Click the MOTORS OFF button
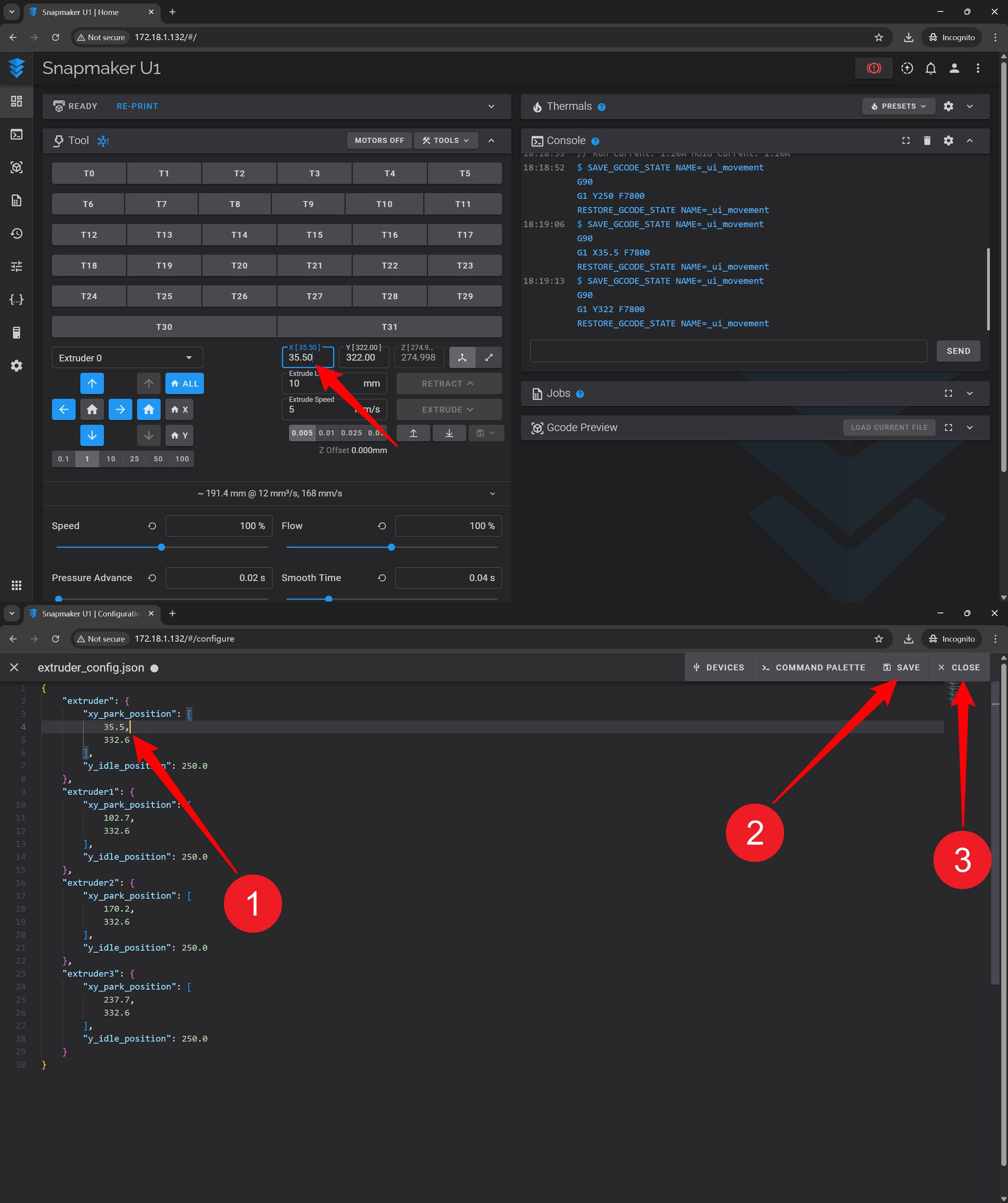Viewport: 1008px width, 1203px height. [379, 140]
